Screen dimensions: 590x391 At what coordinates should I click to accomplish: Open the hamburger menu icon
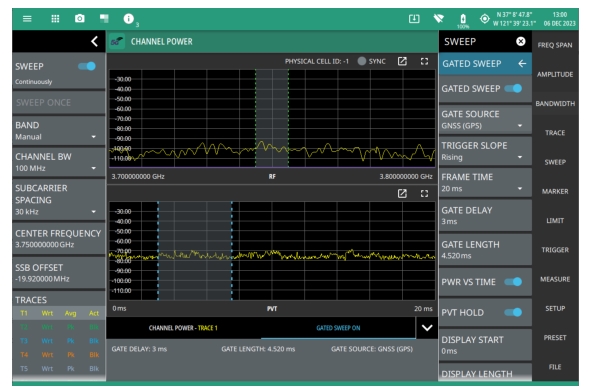tap(27, 18)
